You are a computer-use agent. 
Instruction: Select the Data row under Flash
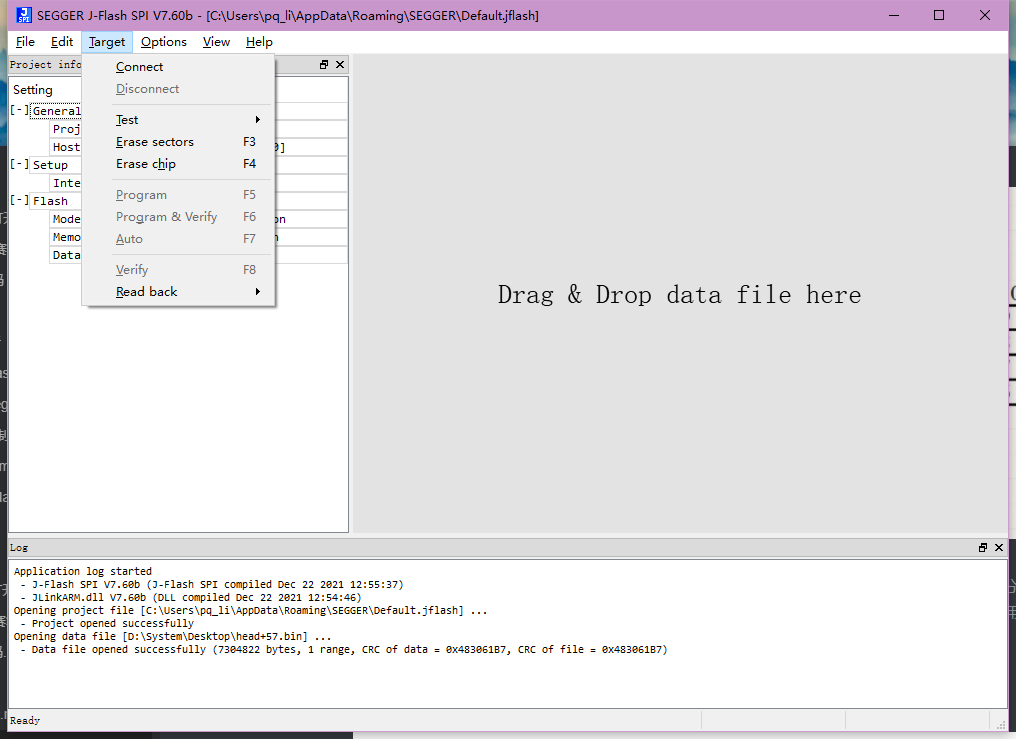click(67, 255)
